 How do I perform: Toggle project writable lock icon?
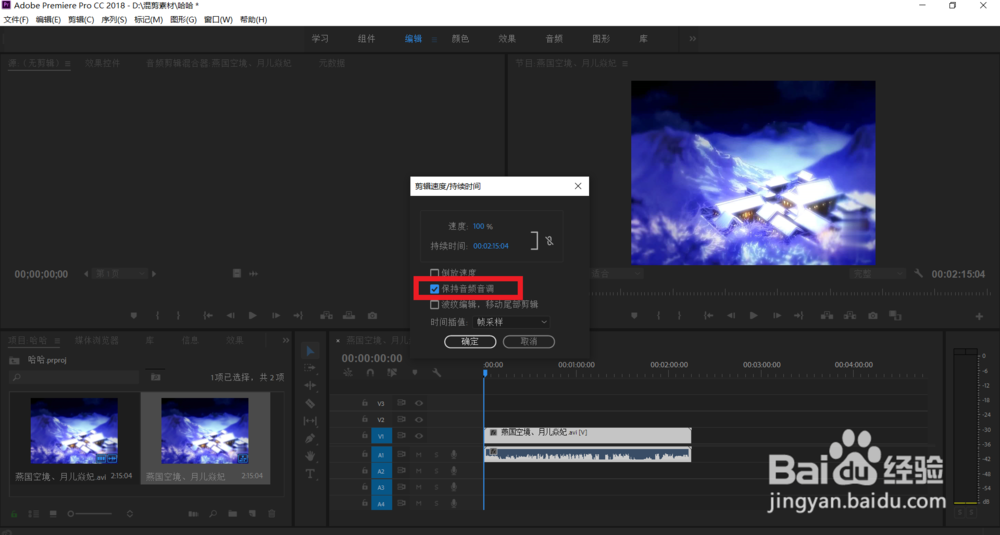coord(14,514)
